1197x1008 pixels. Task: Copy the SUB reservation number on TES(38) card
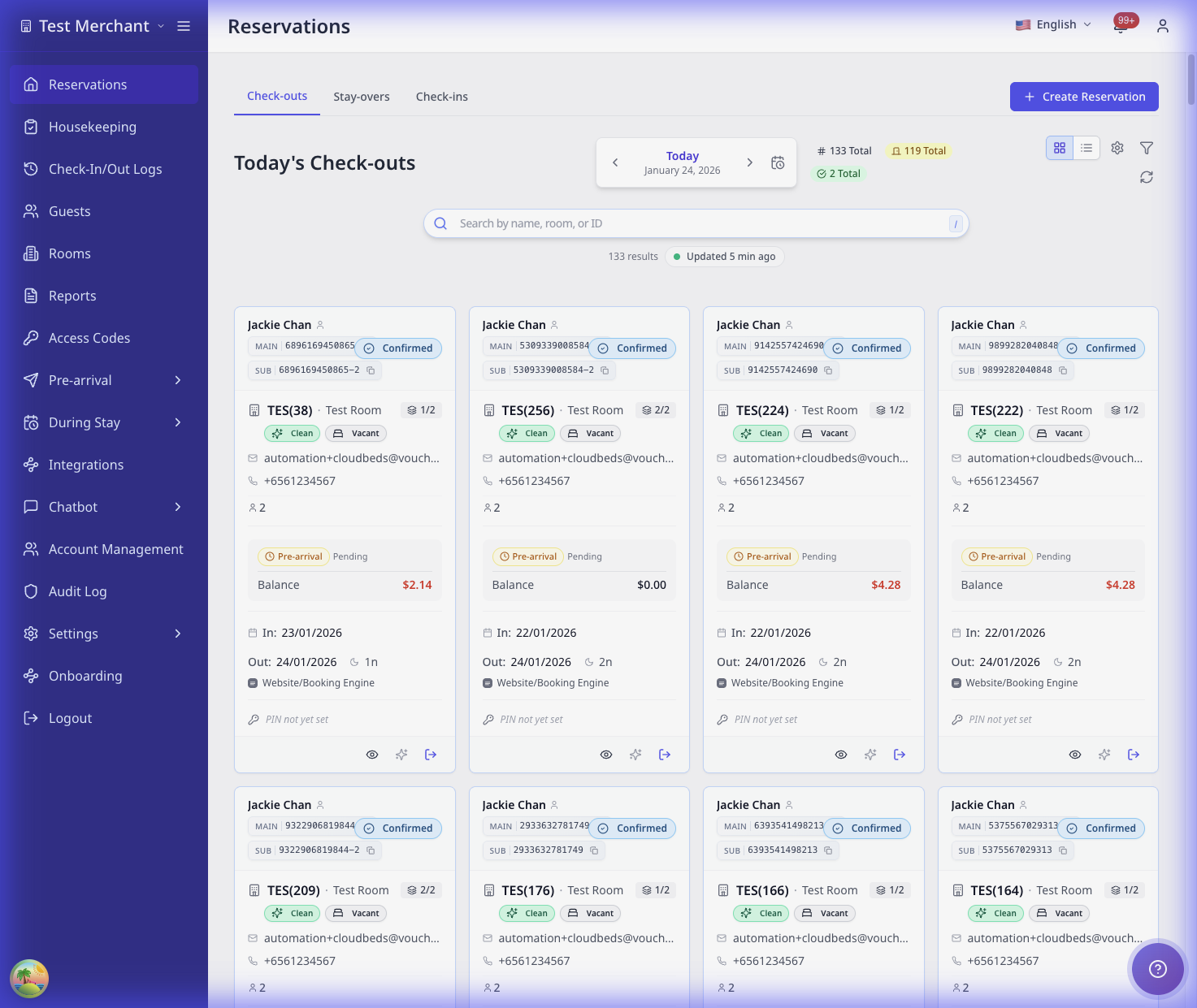tap(371, 370)
